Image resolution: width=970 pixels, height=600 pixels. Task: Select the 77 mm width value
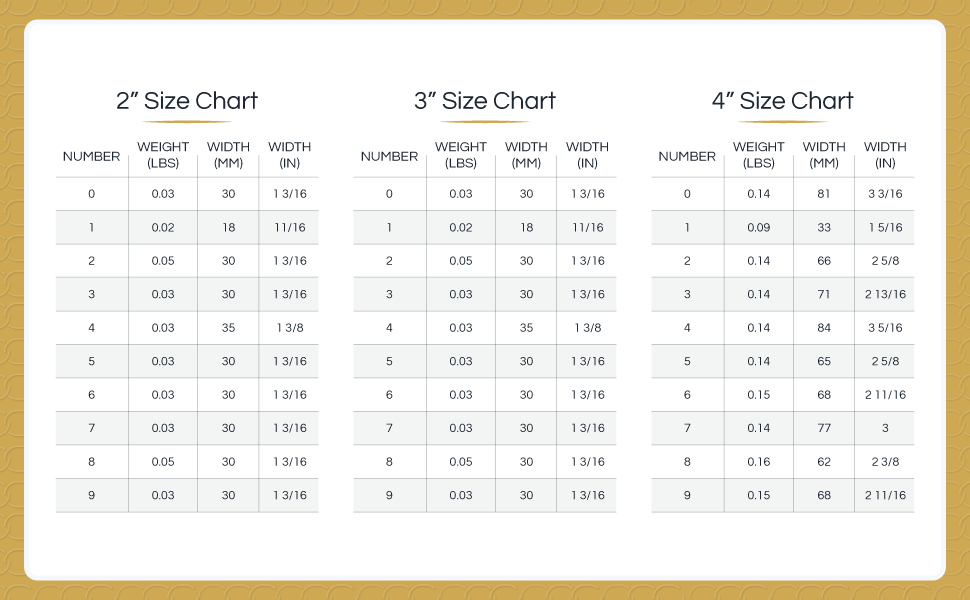point(824,428)
